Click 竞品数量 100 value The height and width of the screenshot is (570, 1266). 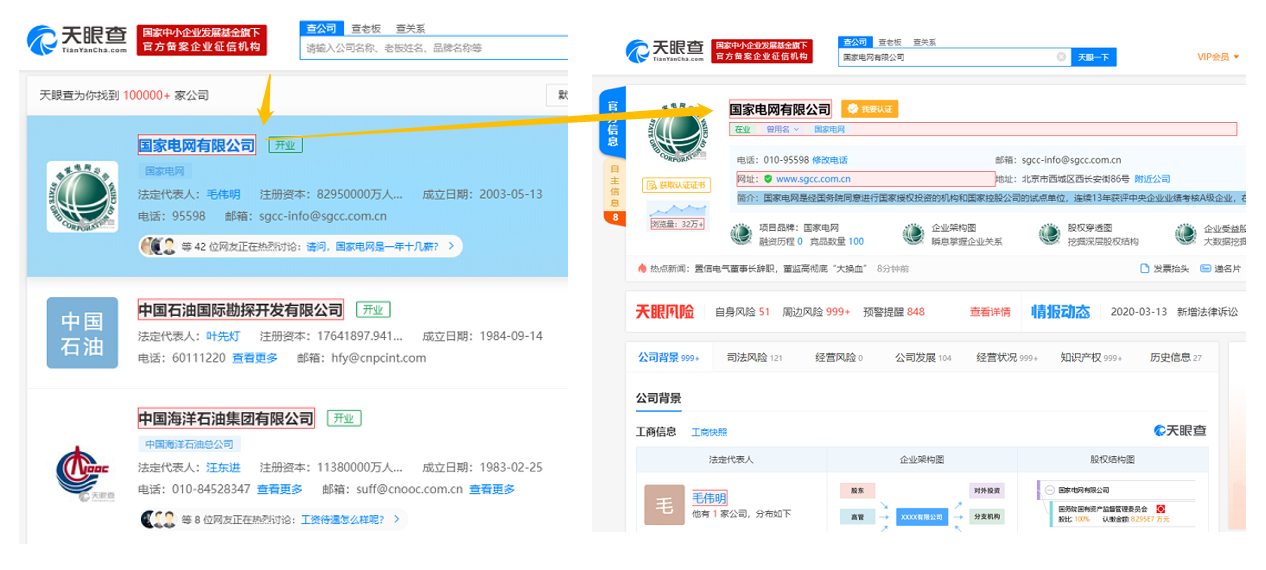coord(836,241)
